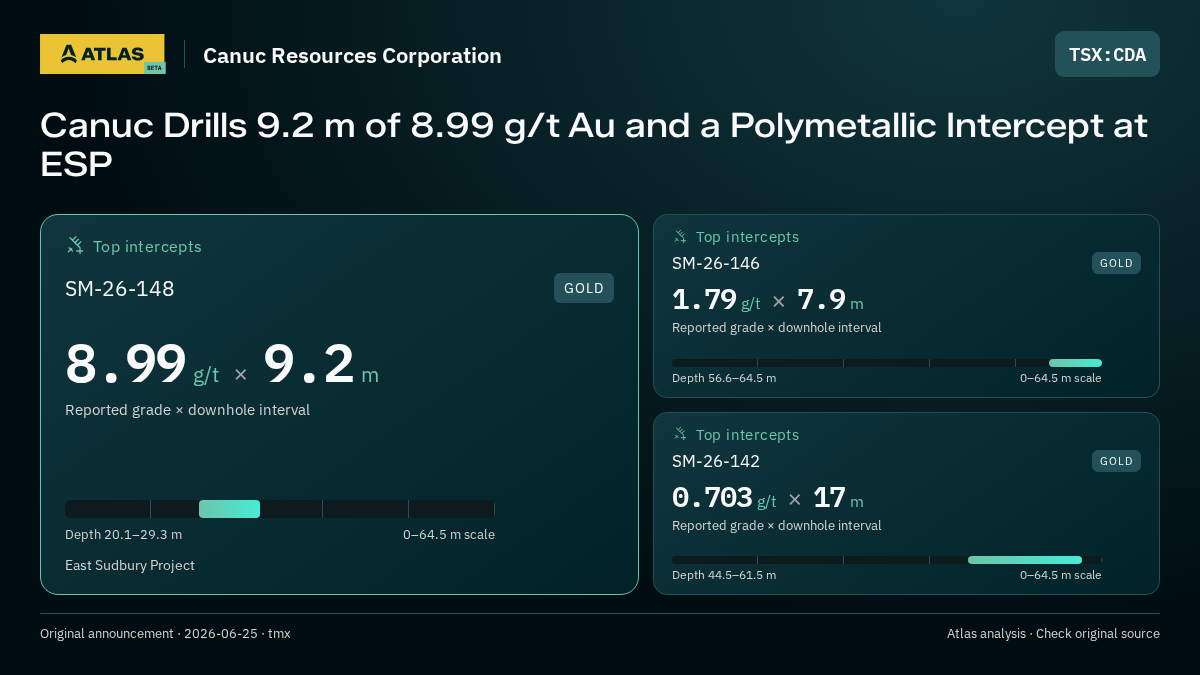
Task: Click the drill icon in SM-26-146 card
Action: pyautogui.click(x=680, y=236)
